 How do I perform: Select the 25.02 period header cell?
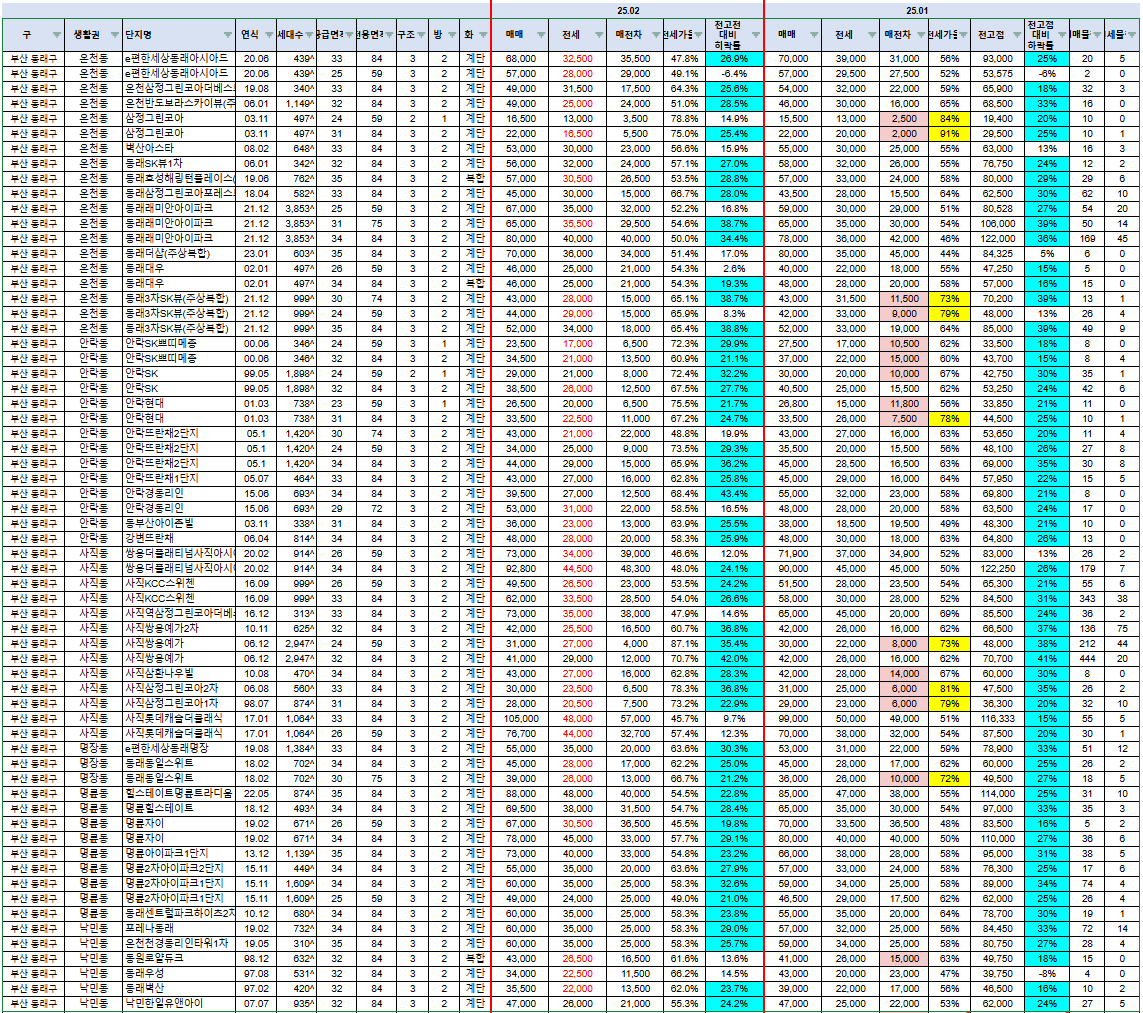coord(628,10)
